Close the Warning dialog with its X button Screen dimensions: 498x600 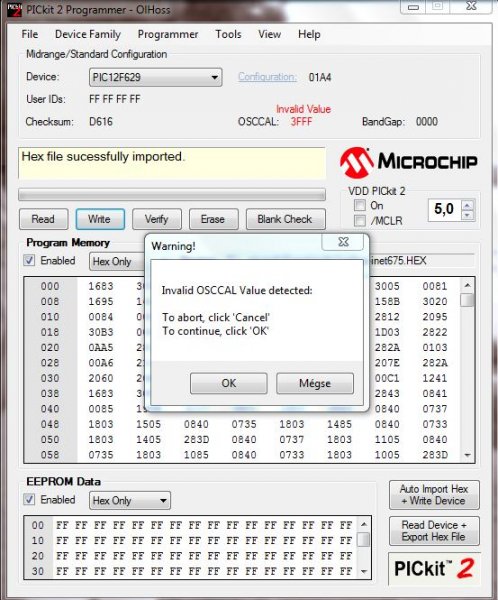(343, 242)
